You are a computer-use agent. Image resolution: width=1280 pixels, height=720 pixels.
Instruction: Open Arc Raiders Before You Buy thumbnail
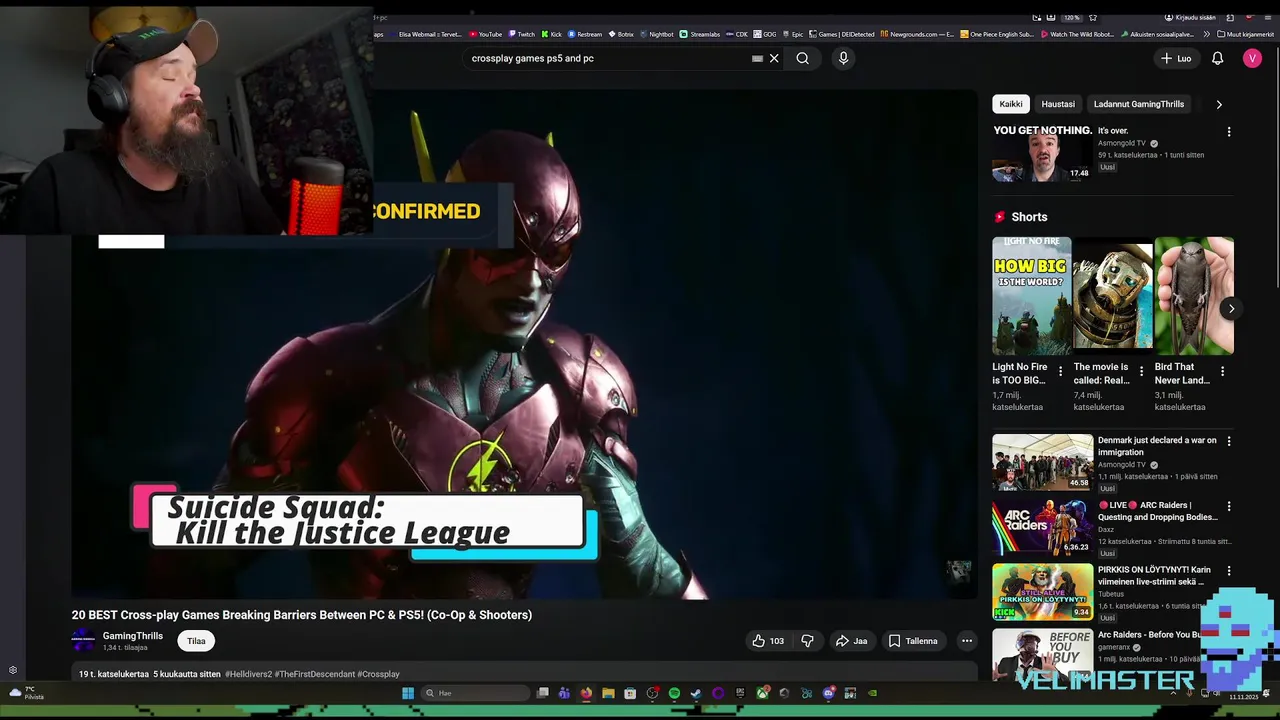pos(1042,654)
